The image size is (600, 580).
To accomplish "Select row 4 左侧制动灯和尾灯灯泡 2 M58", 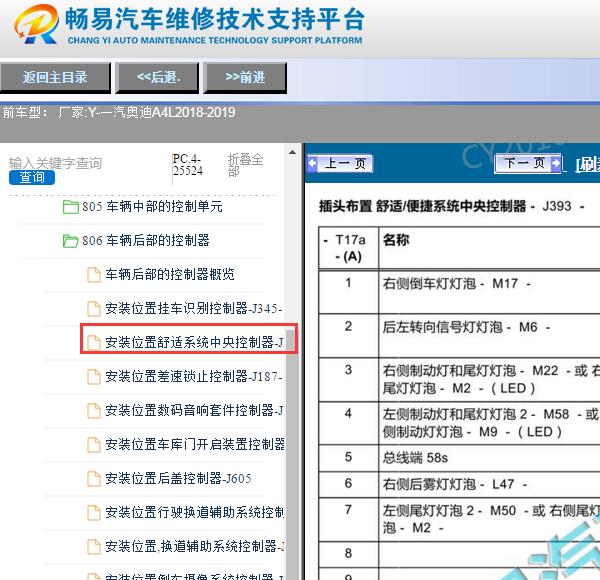I will [459, 423].
